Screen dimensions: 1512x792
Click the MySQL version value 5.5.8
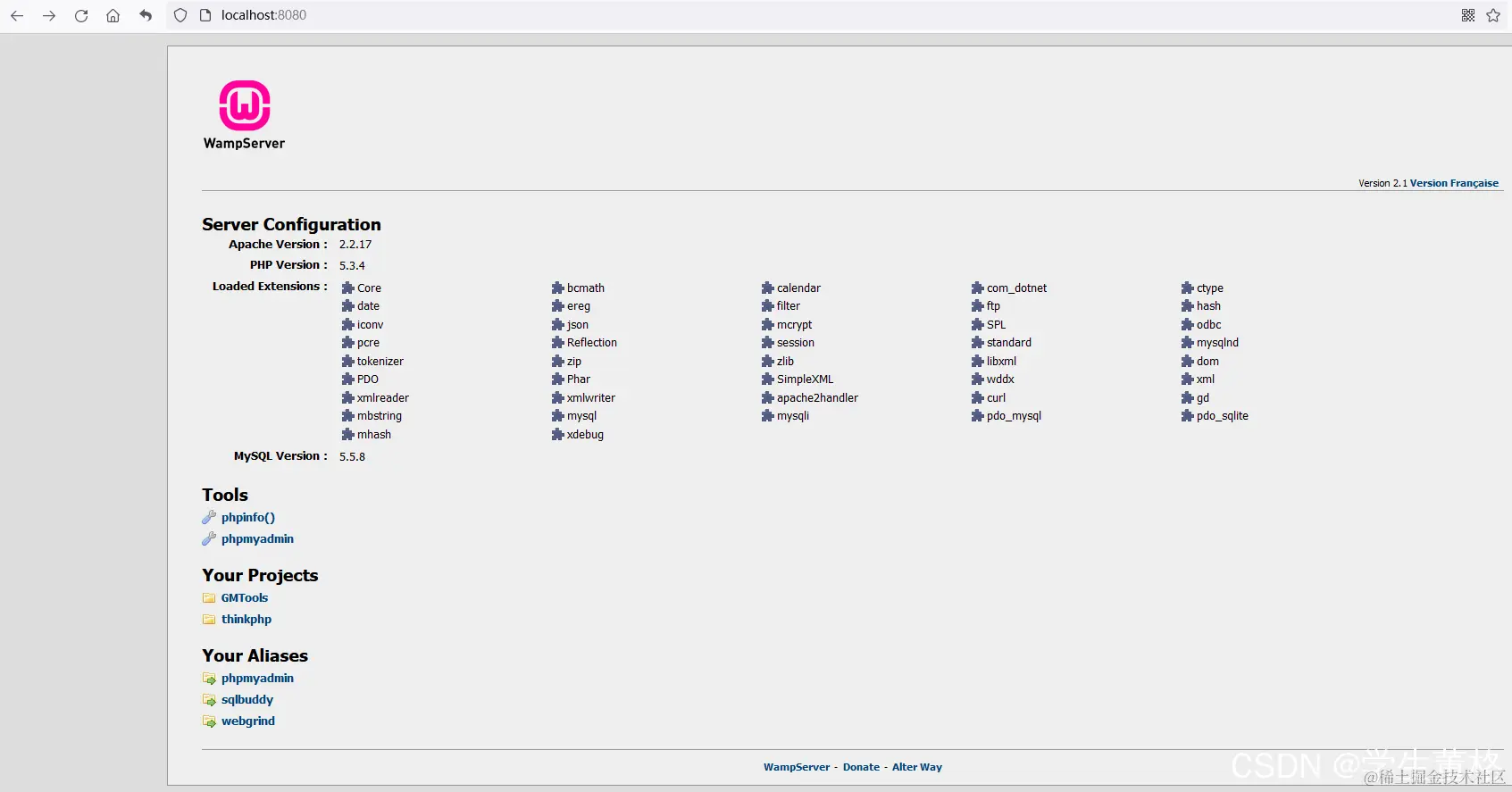click(352, 456)
